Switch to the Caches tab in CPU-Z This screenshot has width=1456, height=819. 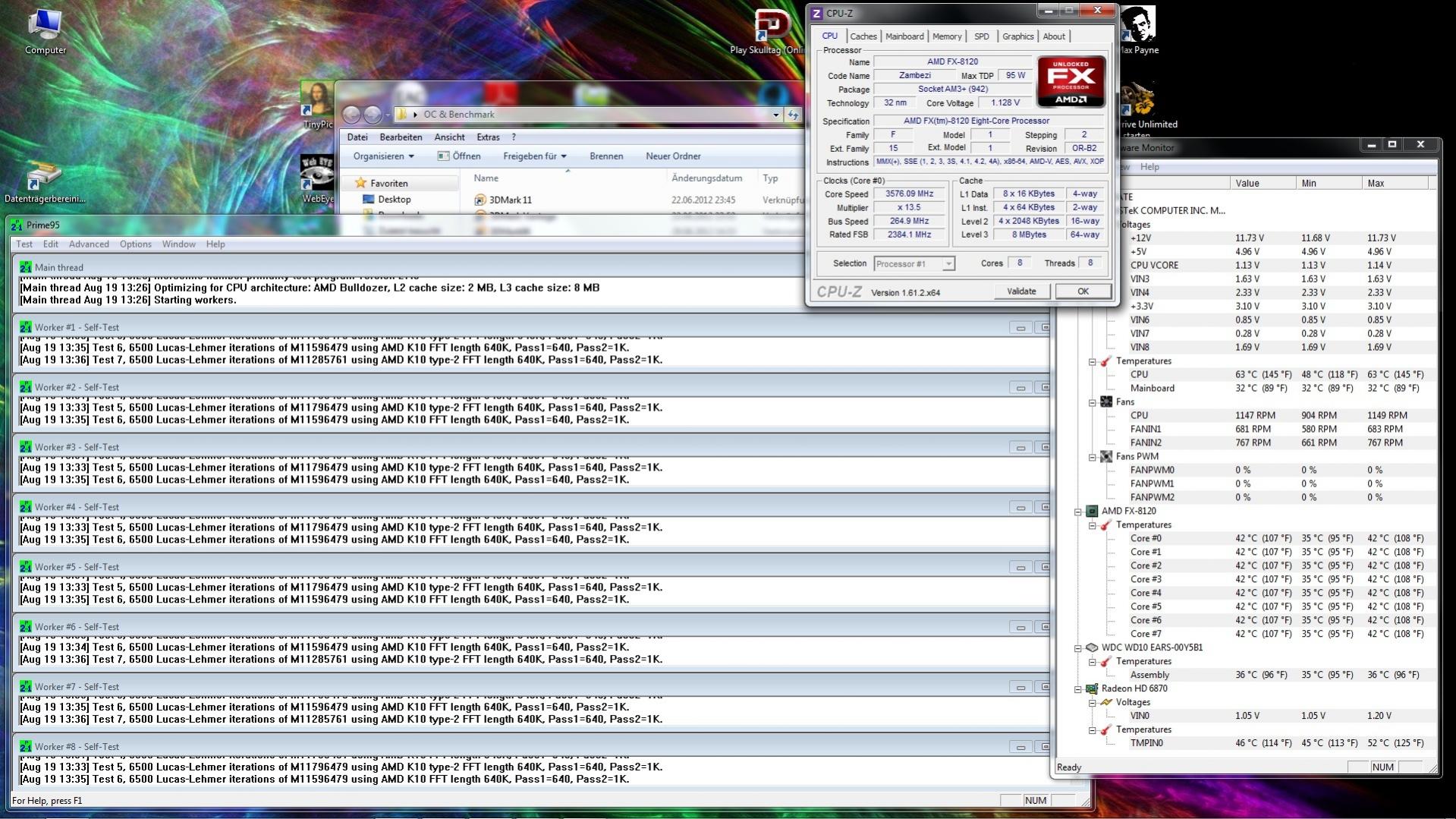click(x=863, y=36)
